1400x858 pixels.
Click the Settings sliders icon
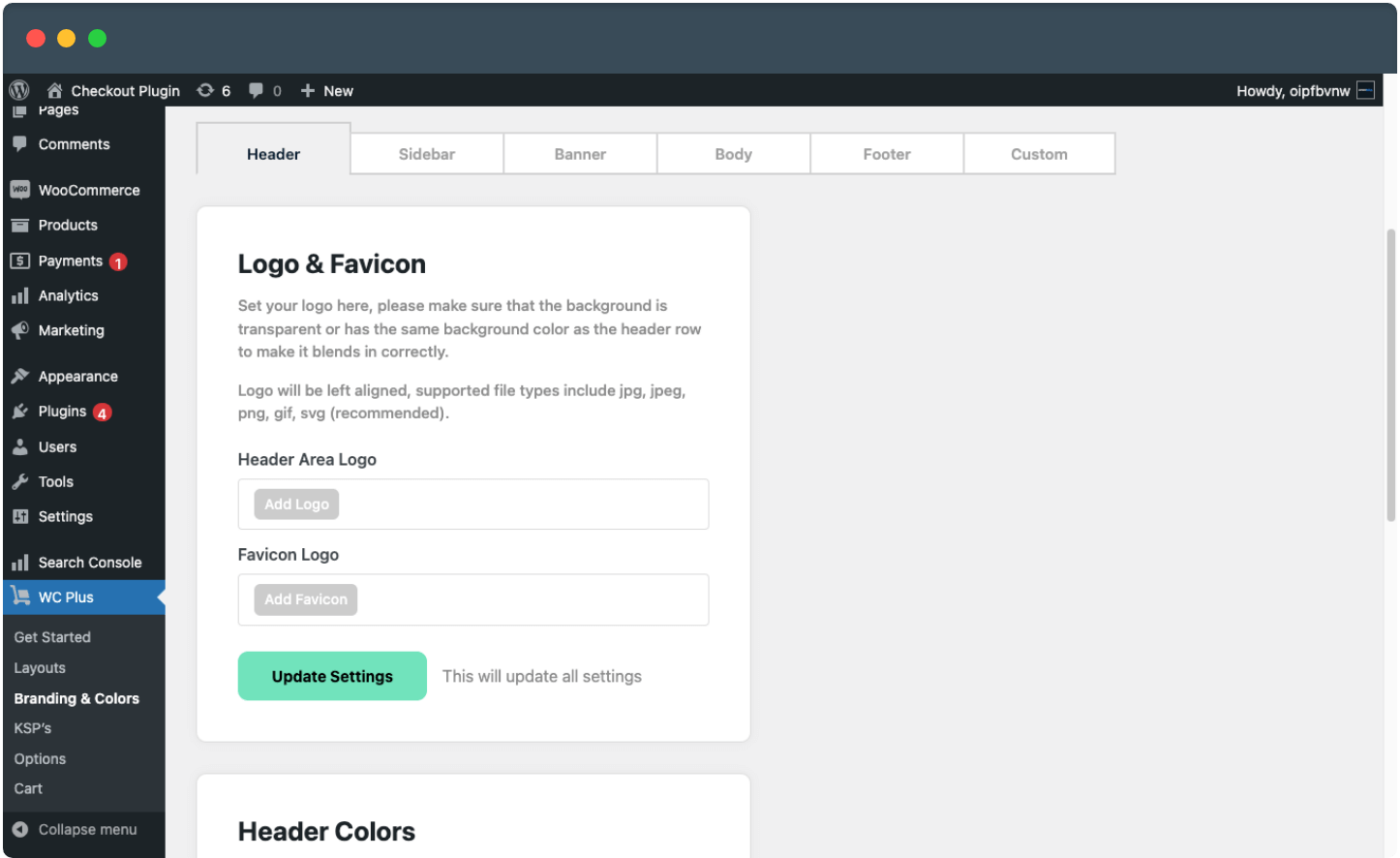tap(19, 516)
